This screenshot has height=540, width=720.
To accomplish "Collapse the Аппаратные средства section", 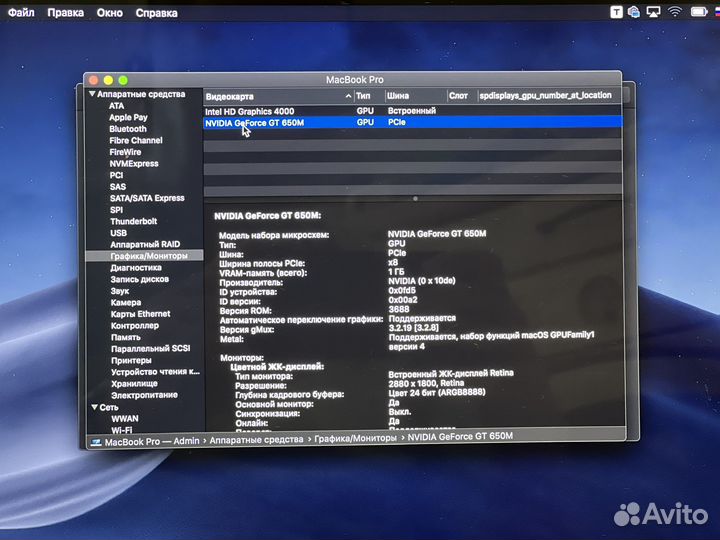I will click(x=92, y=94).
